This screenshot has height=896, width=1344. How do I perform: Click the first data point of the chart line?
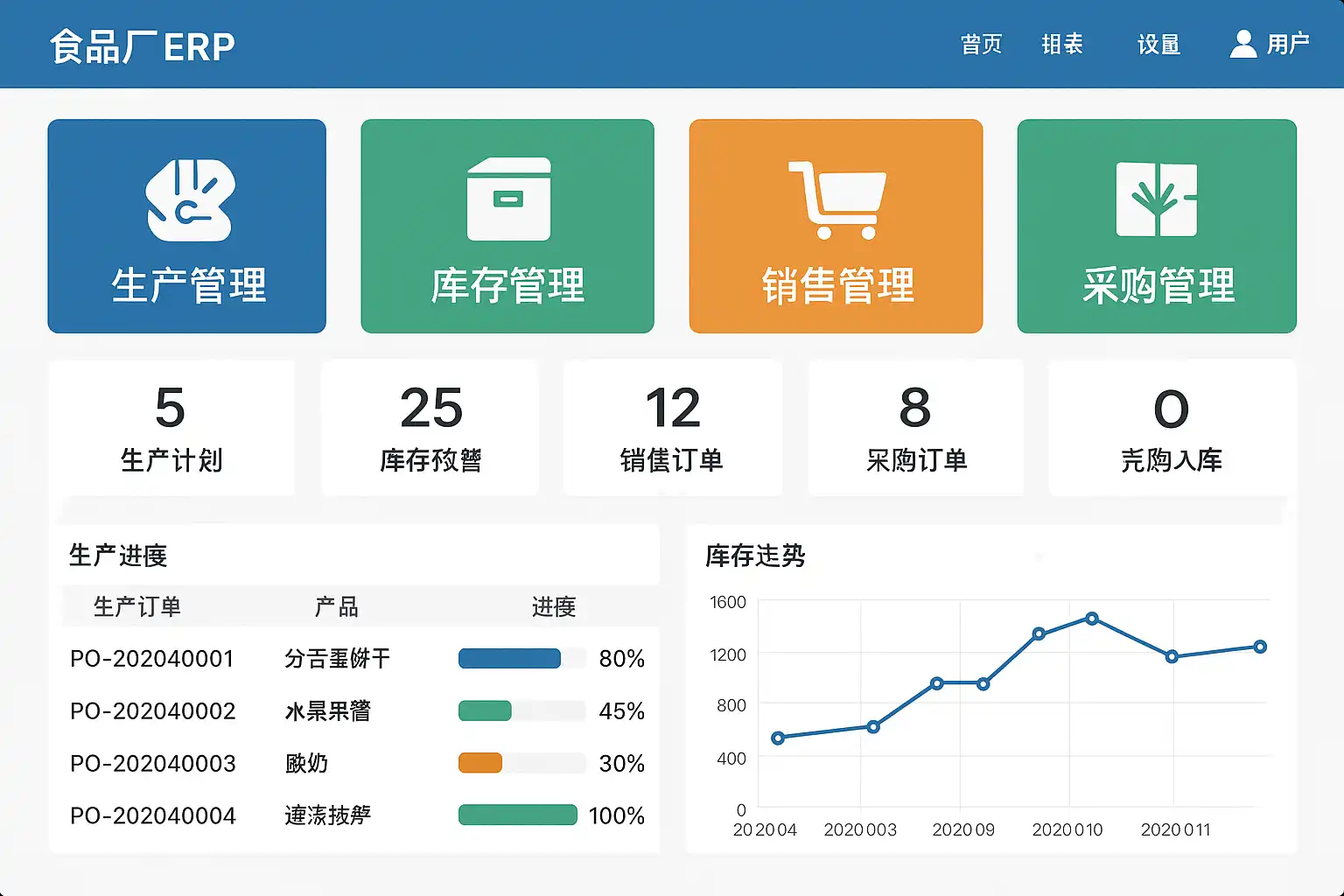778,738
